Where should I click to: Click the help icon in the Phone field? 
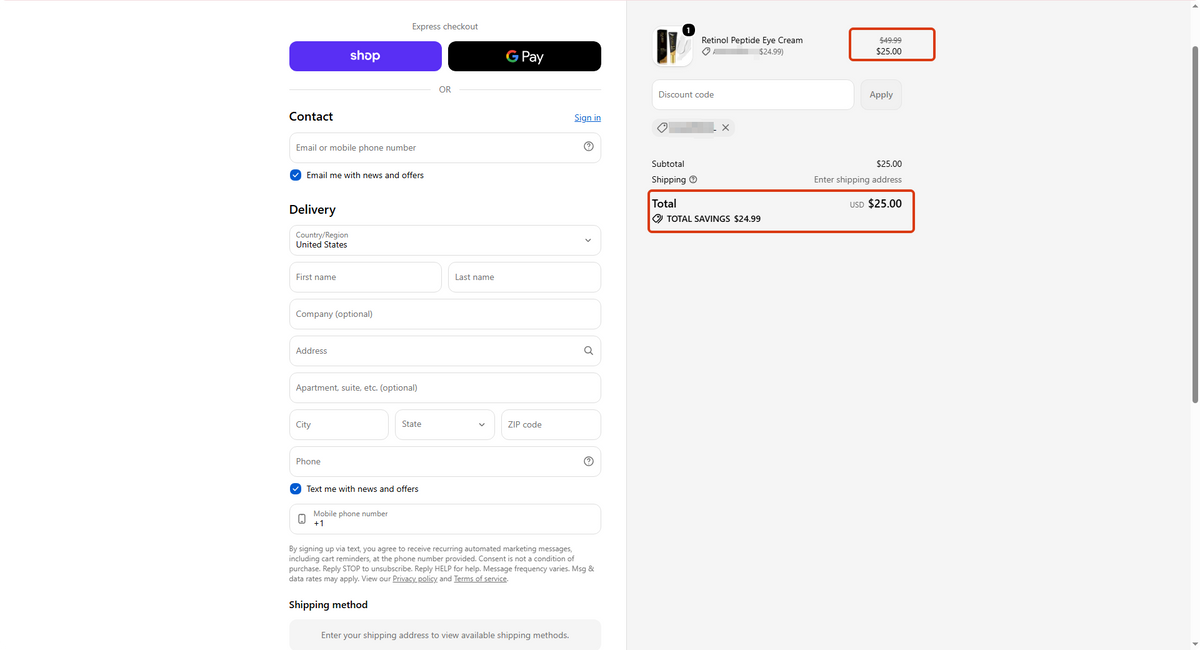pos(588,461)
